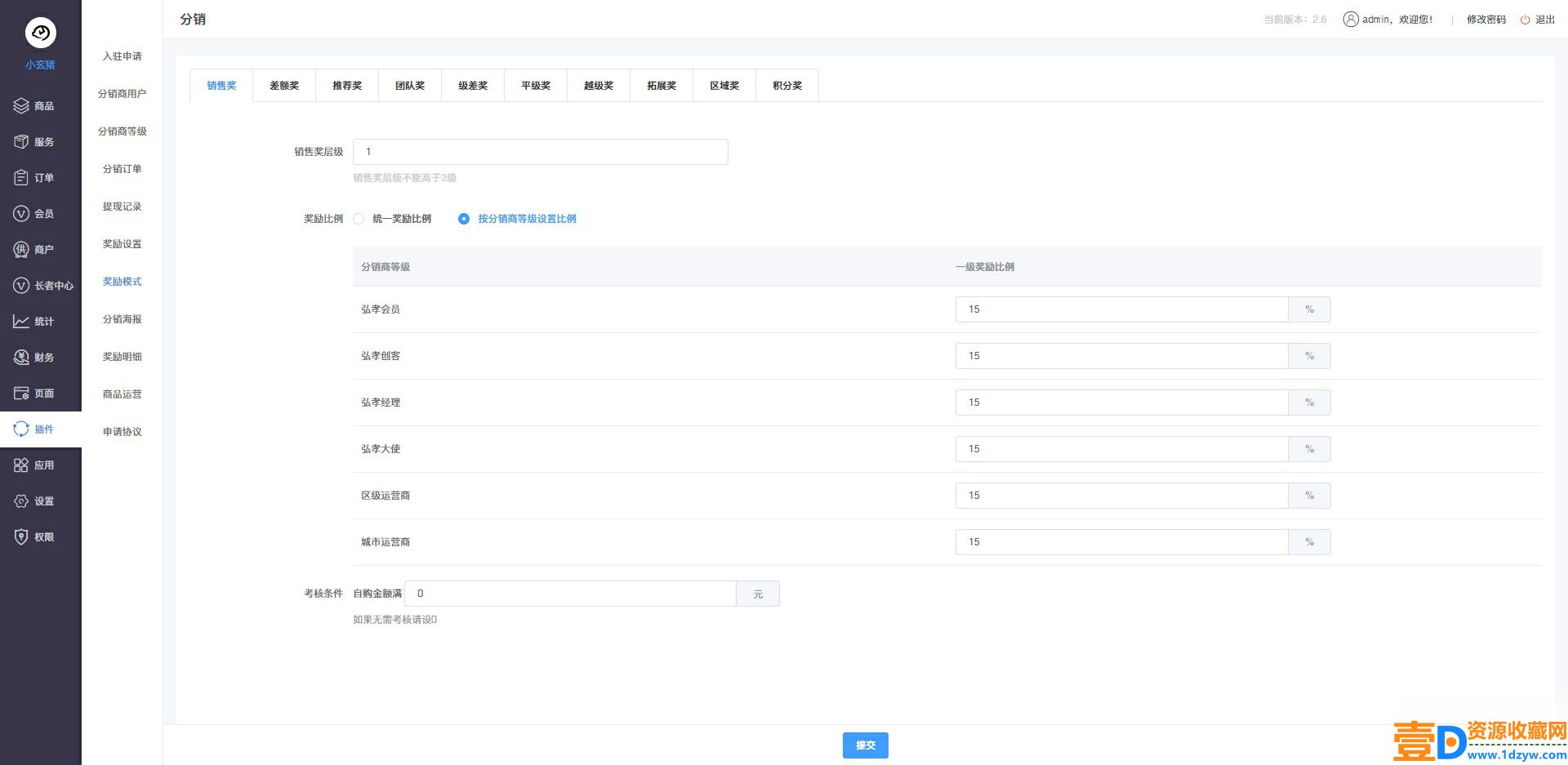Open 商品运营 submenu item

pos(122,394)
